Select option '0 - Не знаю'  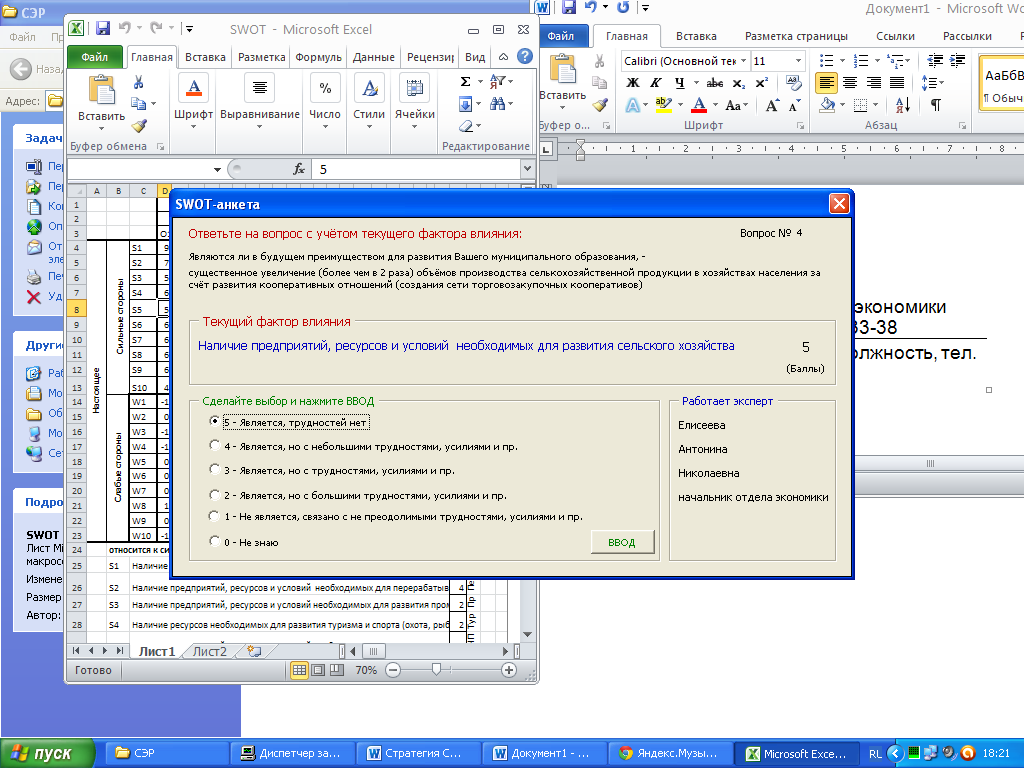pyautogui.click(x=214, y=541)
